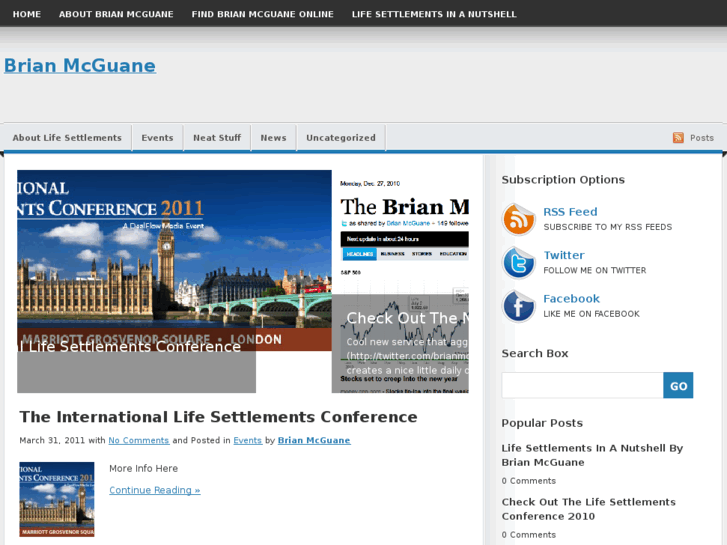727x545 pixels.
Task: Open The International Life Settlements Conference post title
Action: 218,417
